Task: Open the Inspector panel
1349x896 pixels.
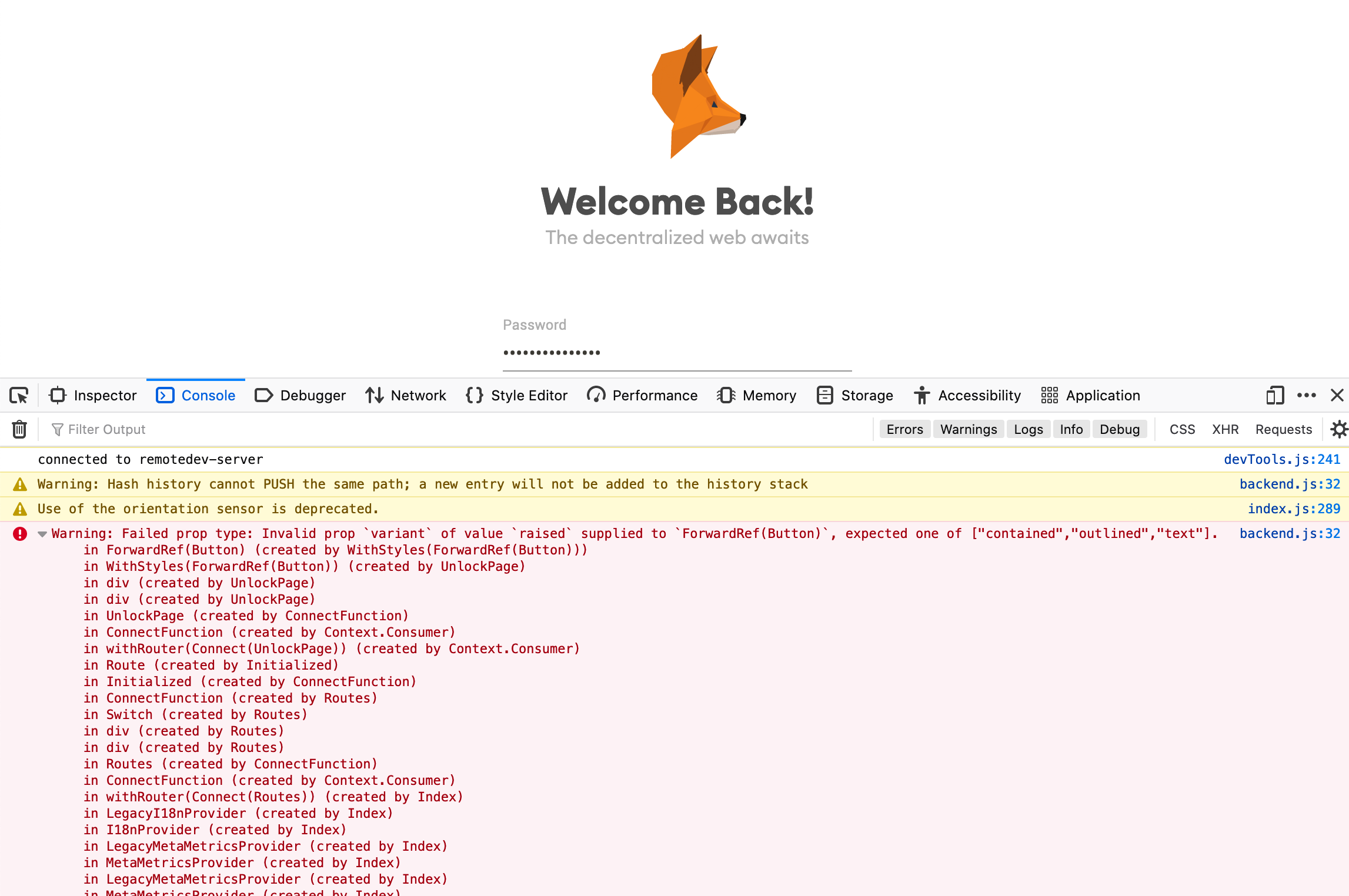Action: (x=93, y=396)
